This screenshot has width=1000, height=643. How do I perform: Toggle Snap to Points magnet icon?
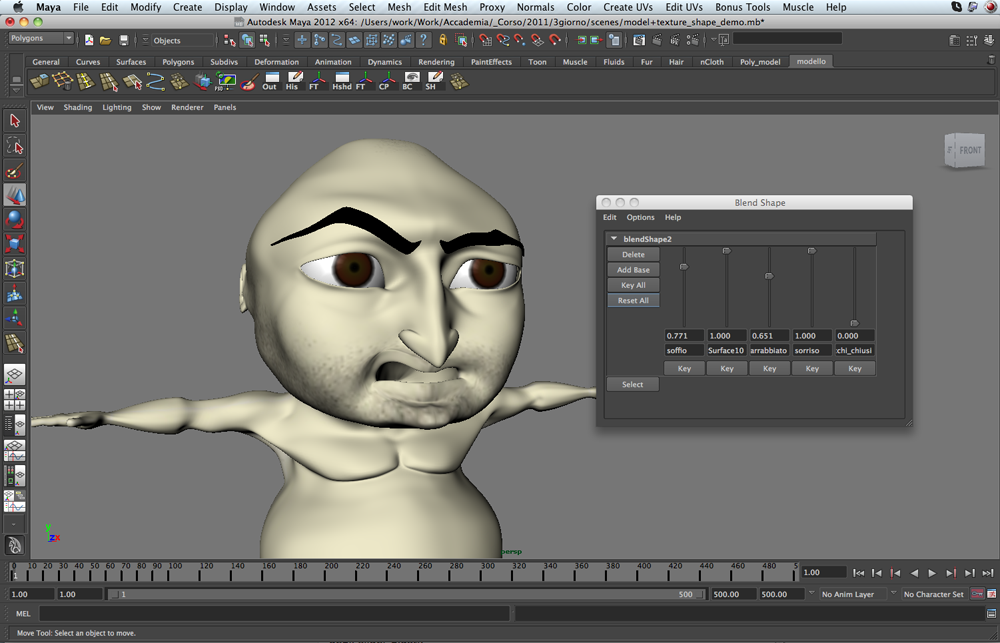pos(520,40)
